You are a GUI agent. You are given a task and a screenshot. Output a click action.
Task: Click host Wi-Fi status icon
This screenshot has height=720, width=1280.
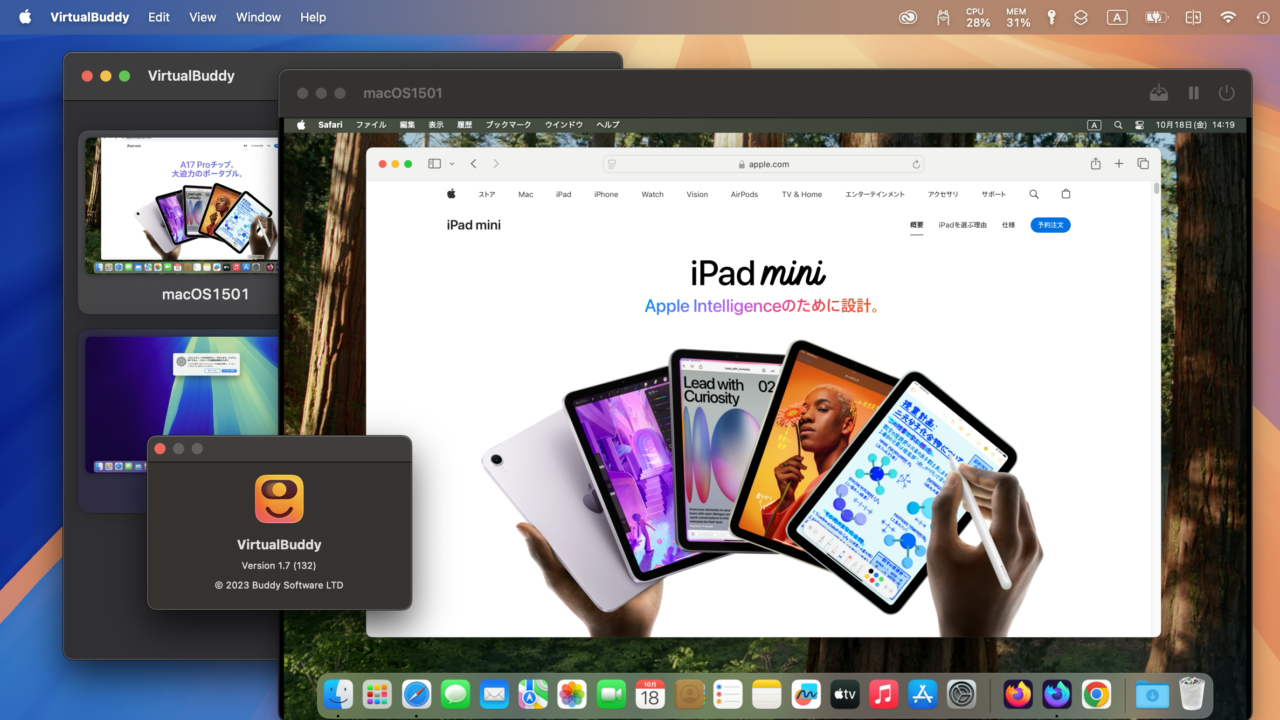tap(1228, 17)
